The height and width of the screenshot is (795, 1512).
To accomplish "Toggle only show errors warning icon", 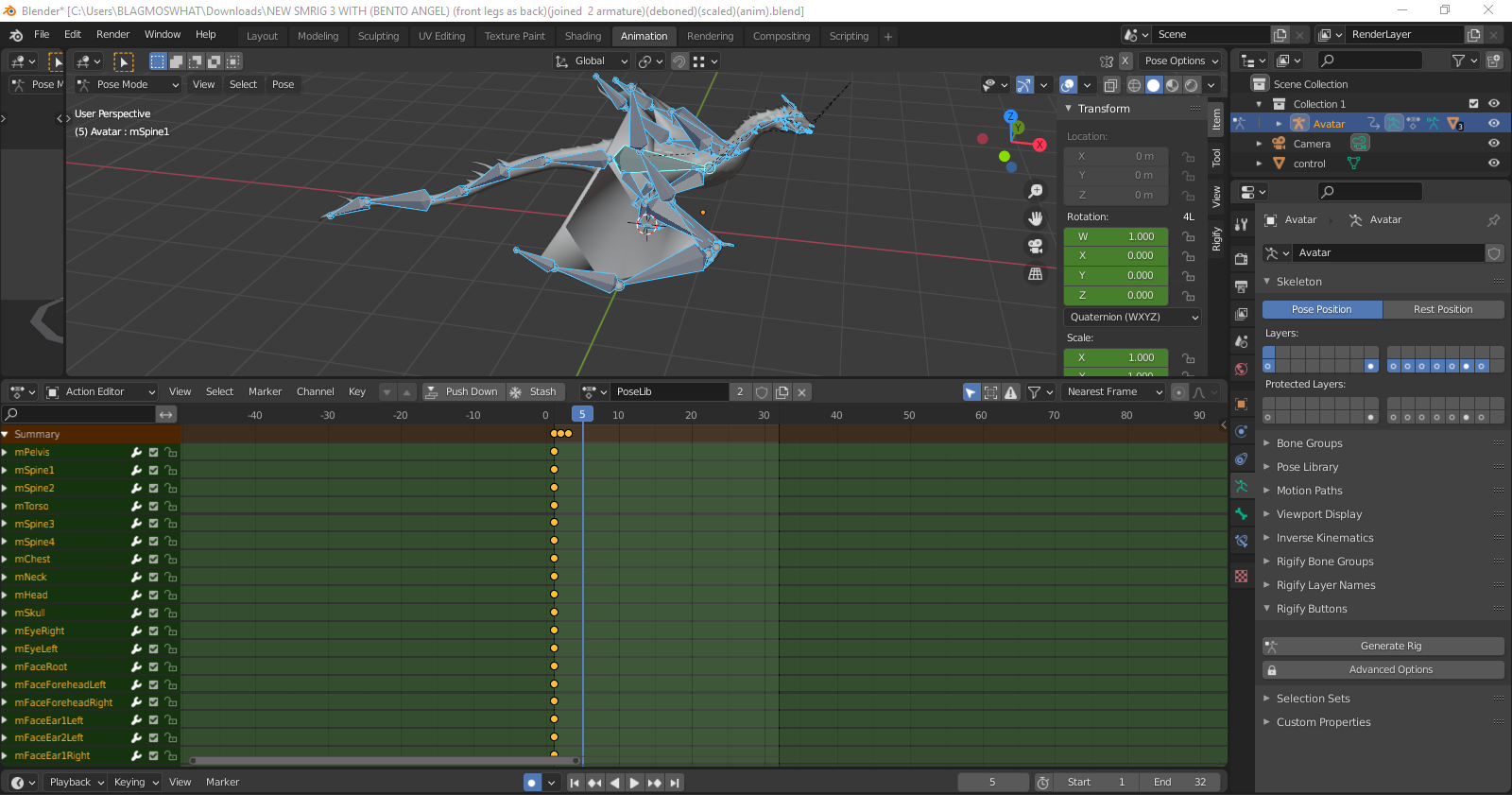I will [1010, 392].
